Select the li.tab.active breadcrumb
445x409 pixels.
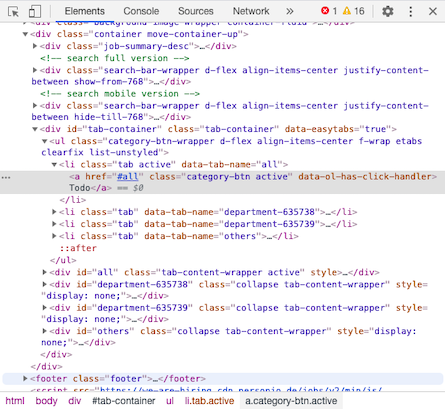[209, 401]
